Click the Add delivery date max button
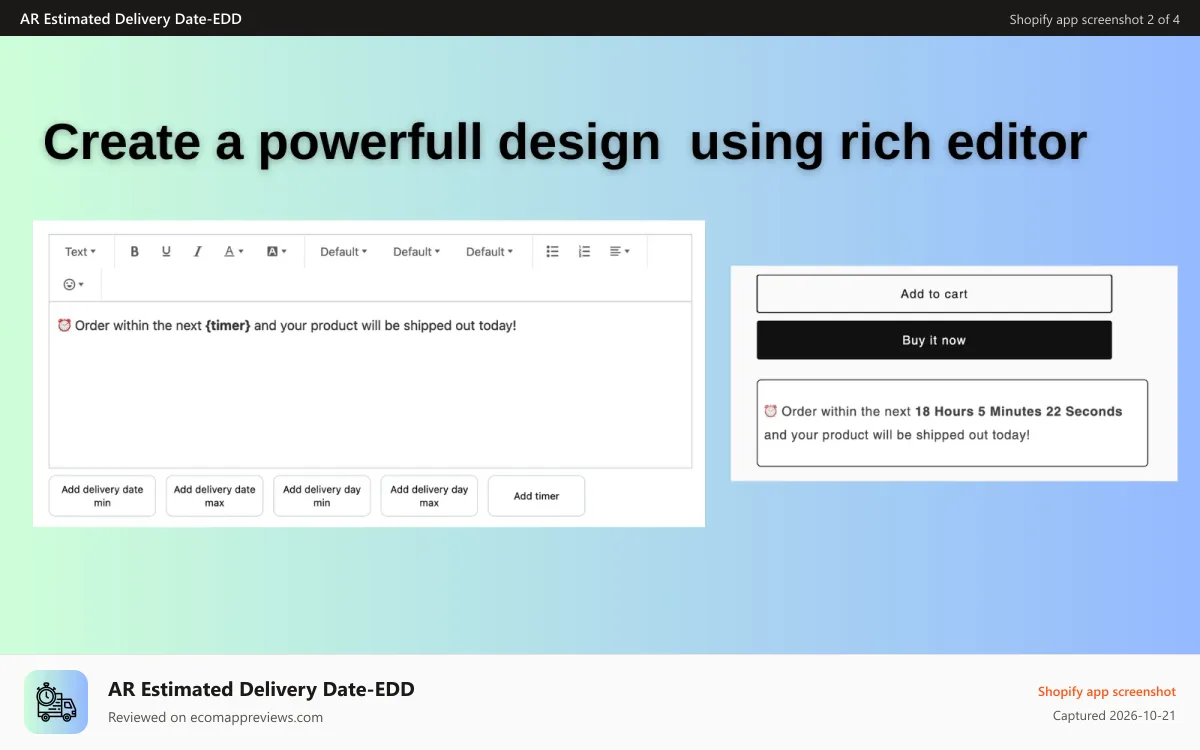1200x750 pixels. click(x=214, y=496)
